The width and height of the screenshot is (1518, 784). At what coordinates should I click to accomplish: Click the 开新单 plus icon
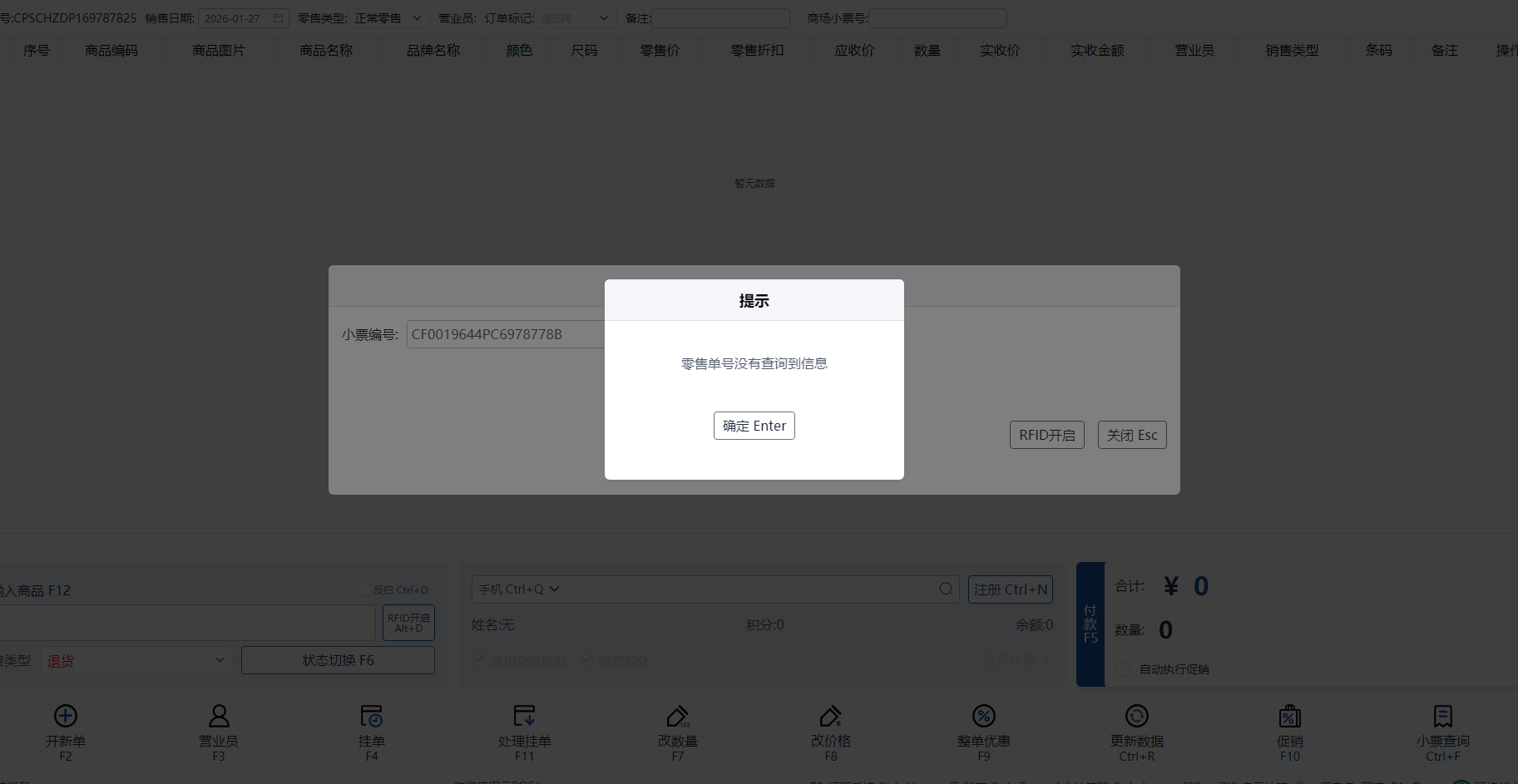(x=66, y=716)
